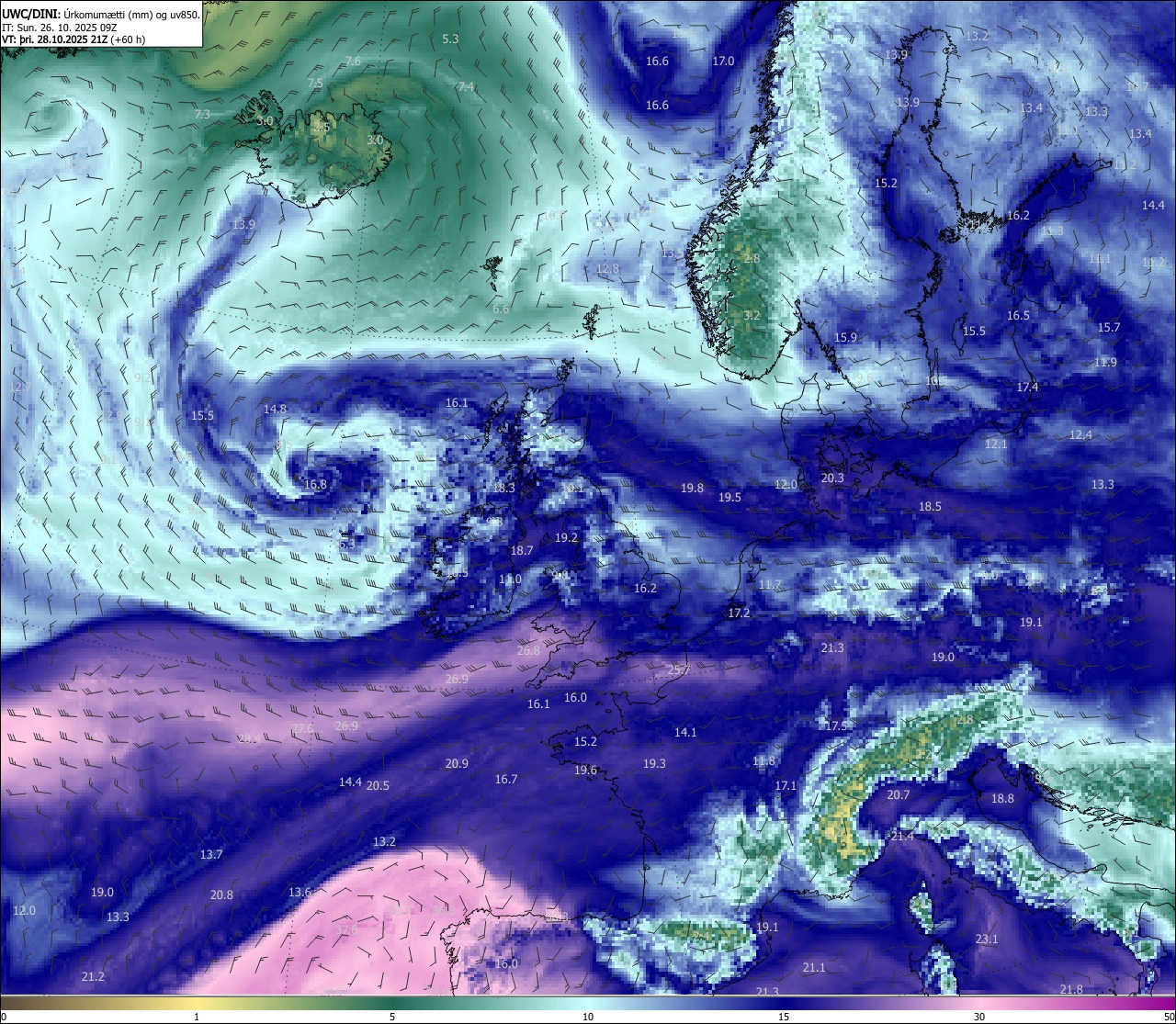Click the map value 18.5 south of the Baltic
The image size is (1176, 1024).
930,506
